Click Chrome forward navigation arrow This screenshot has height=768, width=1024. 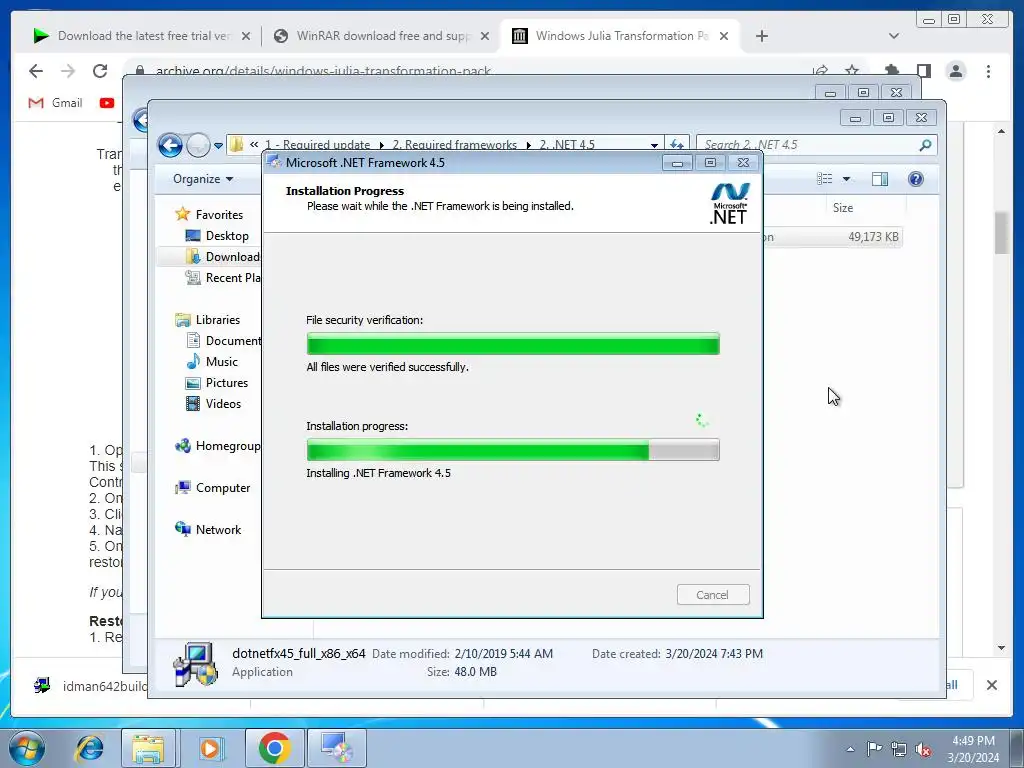tap(67, 71)
